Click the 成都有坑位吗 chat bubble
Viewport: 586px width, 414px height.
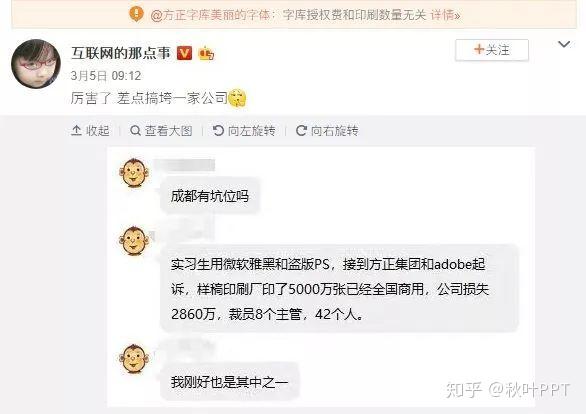coord(210,196)
